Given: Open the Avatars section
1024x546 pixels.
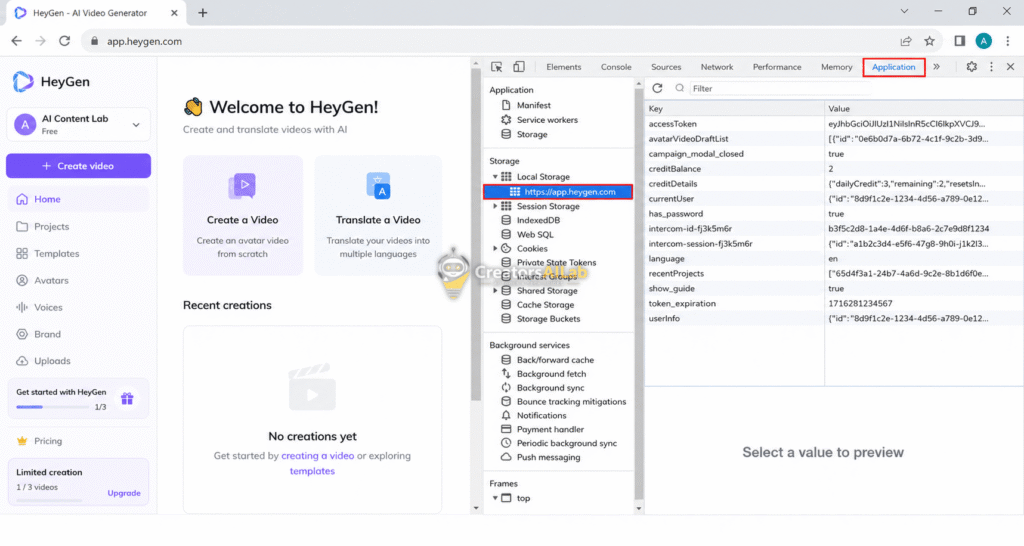Looking at the screenshot, I should coord(42,280).
